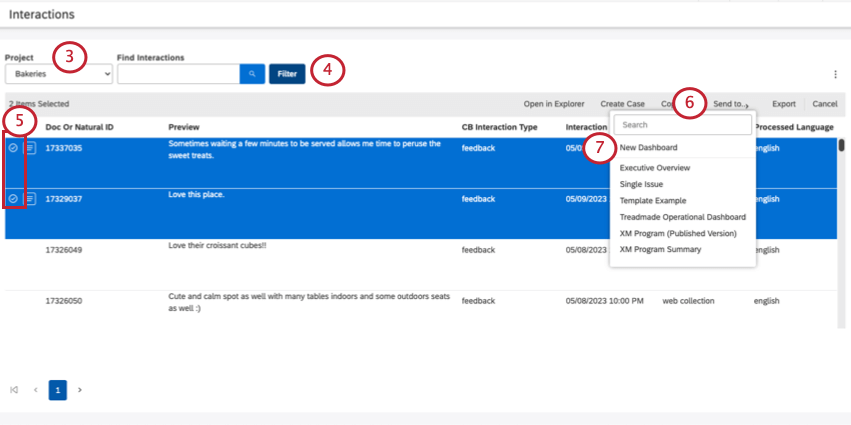Viewport: 851px width, 425px height.
Task: Select New Dashboard from the list
Action: [648, 148]
